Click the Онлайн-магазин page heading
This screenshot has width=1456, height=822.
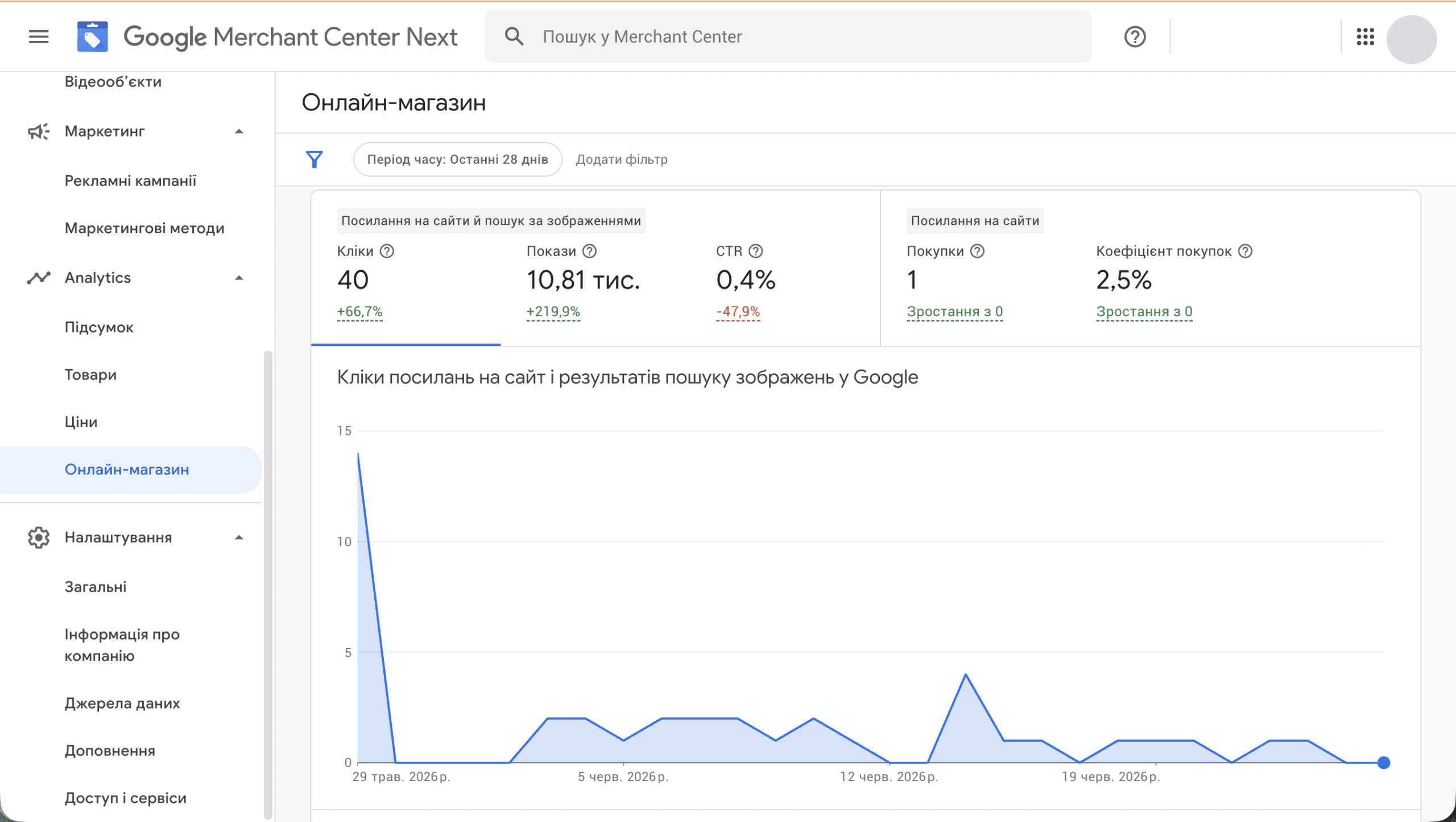394,103
